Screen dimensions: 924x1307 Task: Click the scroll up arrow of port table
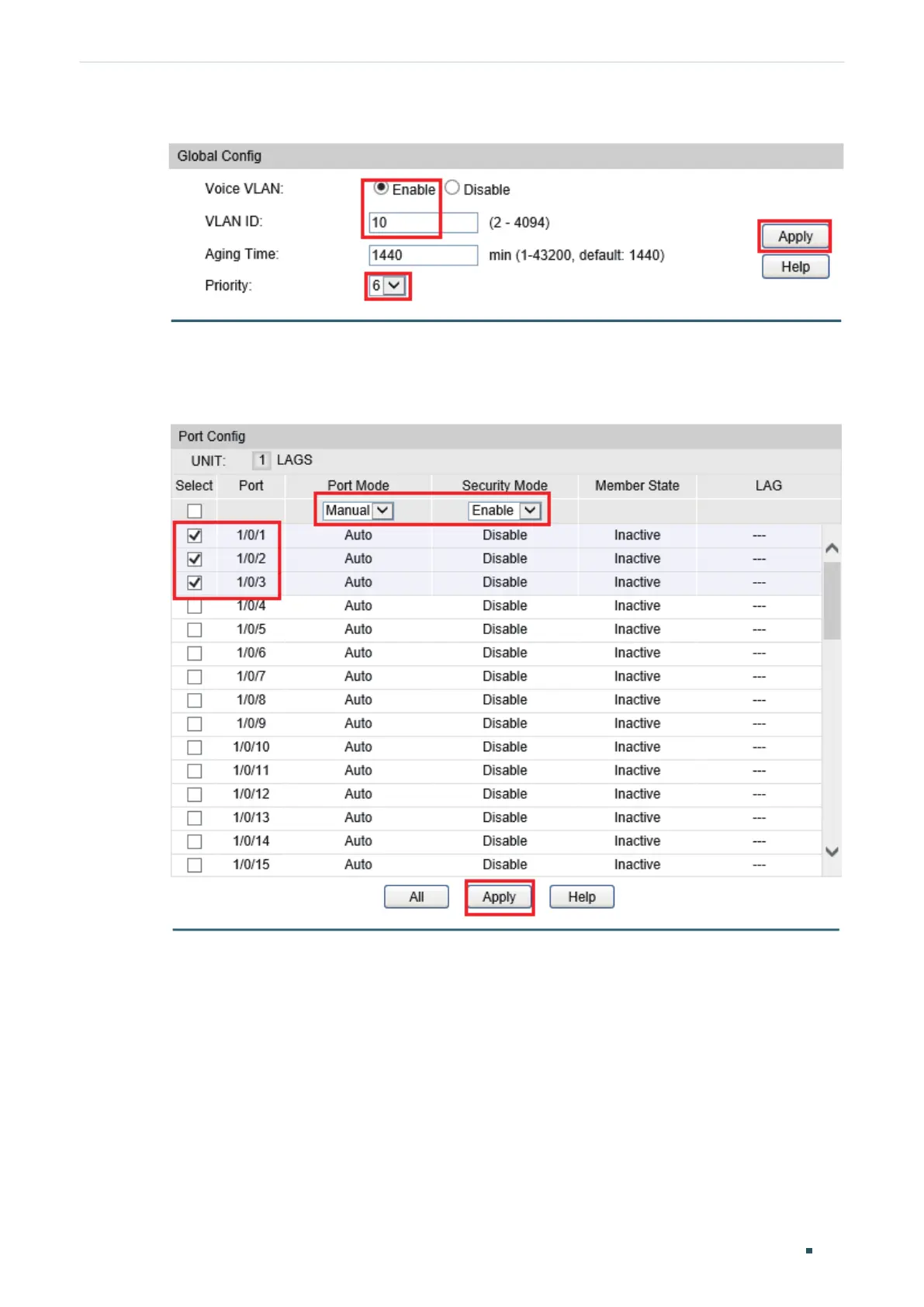(832, 548)
